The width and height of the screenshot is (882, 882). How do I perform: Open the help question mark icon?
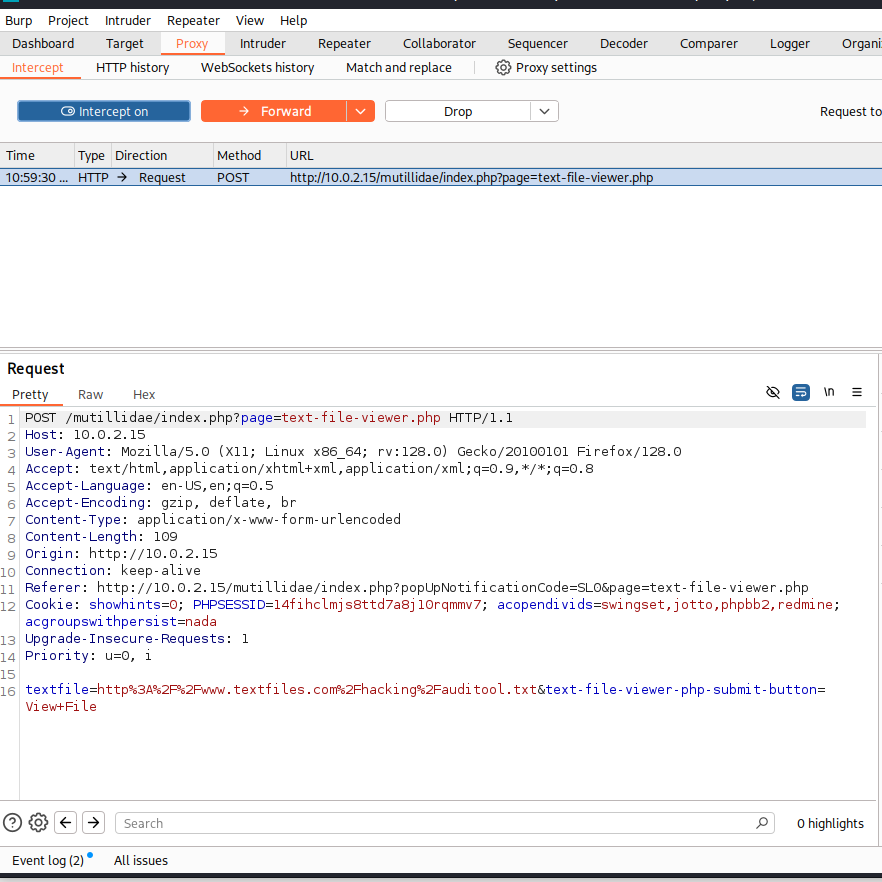point(12,823)
